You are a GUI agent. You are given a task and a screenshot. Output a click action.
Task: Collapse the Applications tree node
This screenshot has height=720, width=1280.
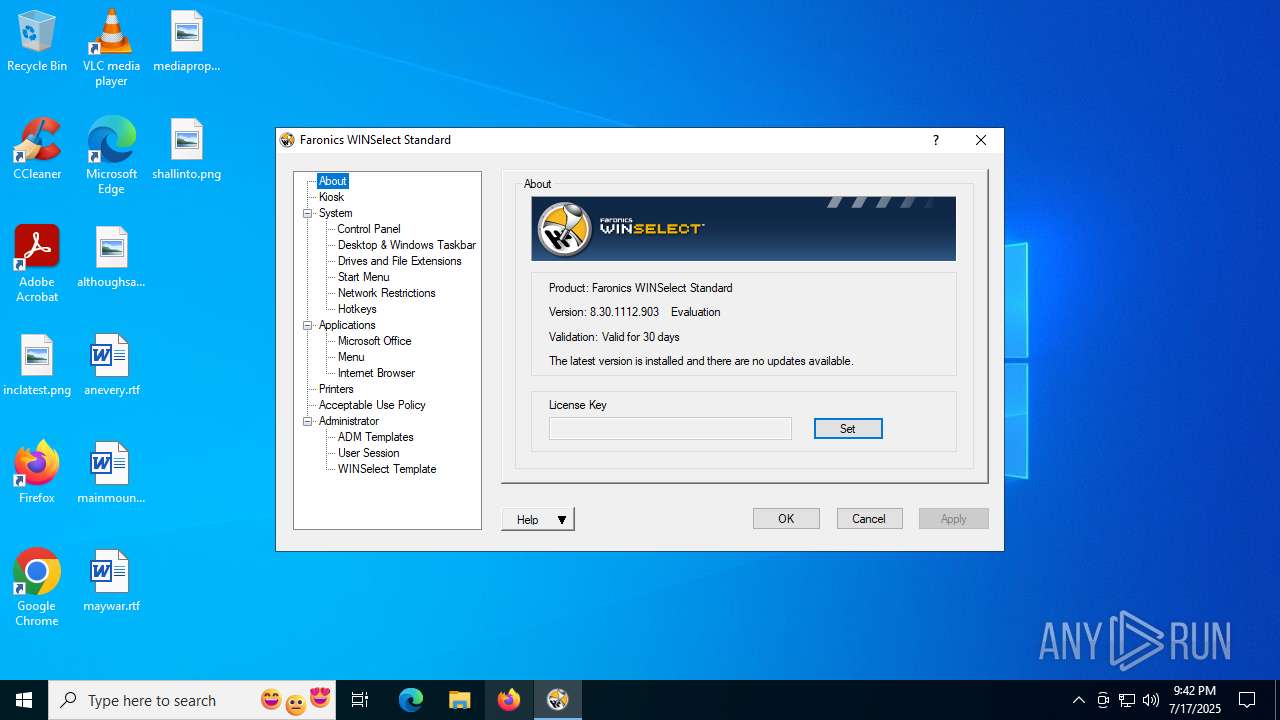[308, 325]
